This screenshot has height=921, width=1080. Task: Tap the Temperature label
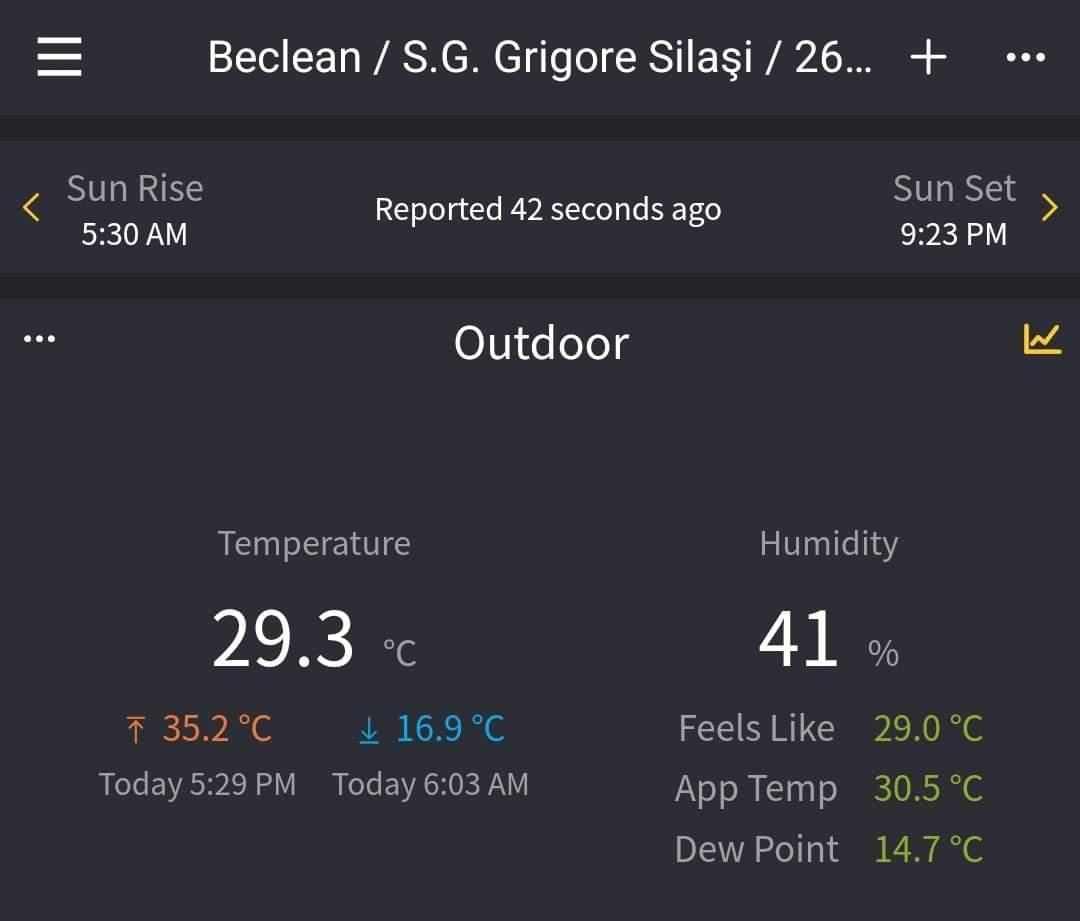314,544
